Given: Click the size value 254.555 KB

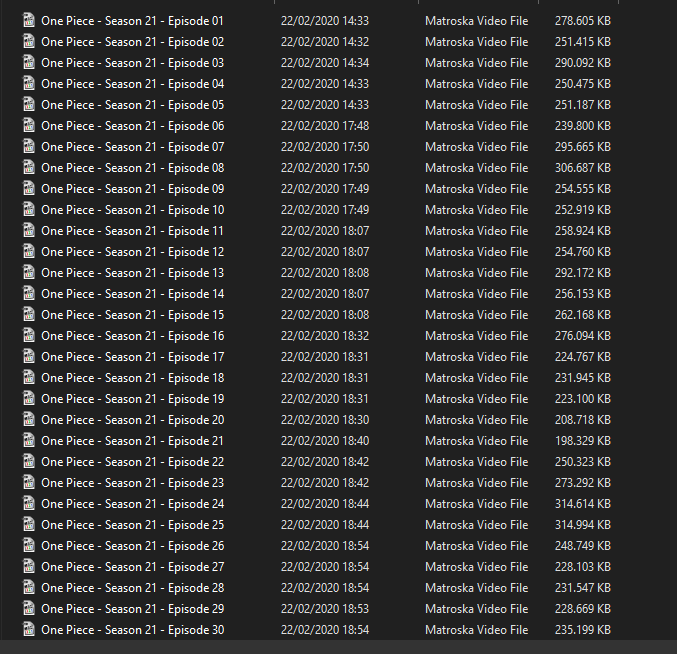Looking at the screenshot, I should pyautogui.click(x=582, y=189).
